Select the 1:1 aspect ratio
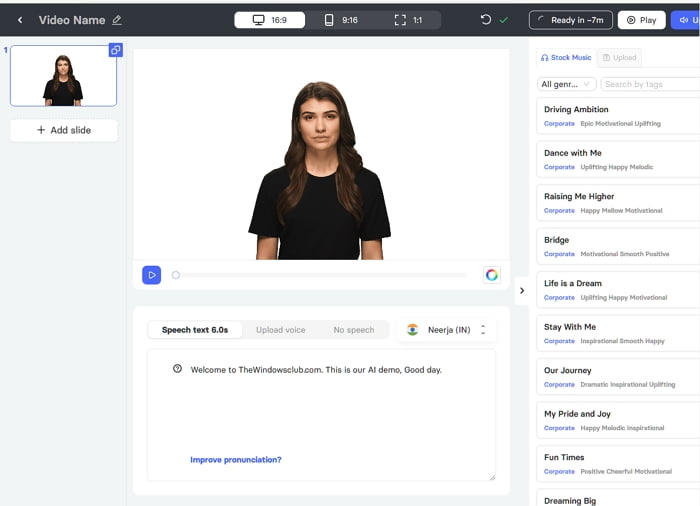 pyautogui.click(x=408, y=20)
